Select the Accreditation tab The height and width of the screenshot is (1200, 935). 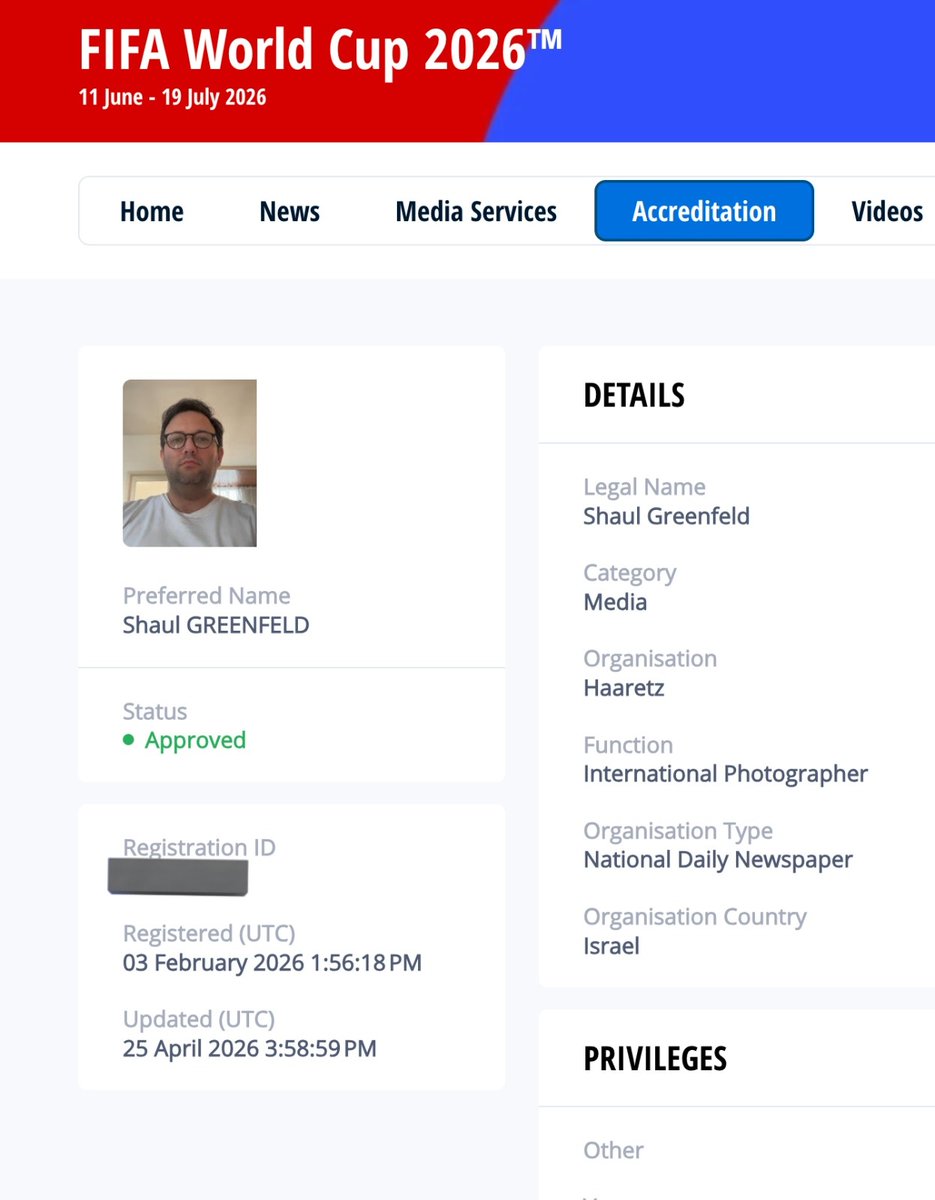(x=704, y=211)
